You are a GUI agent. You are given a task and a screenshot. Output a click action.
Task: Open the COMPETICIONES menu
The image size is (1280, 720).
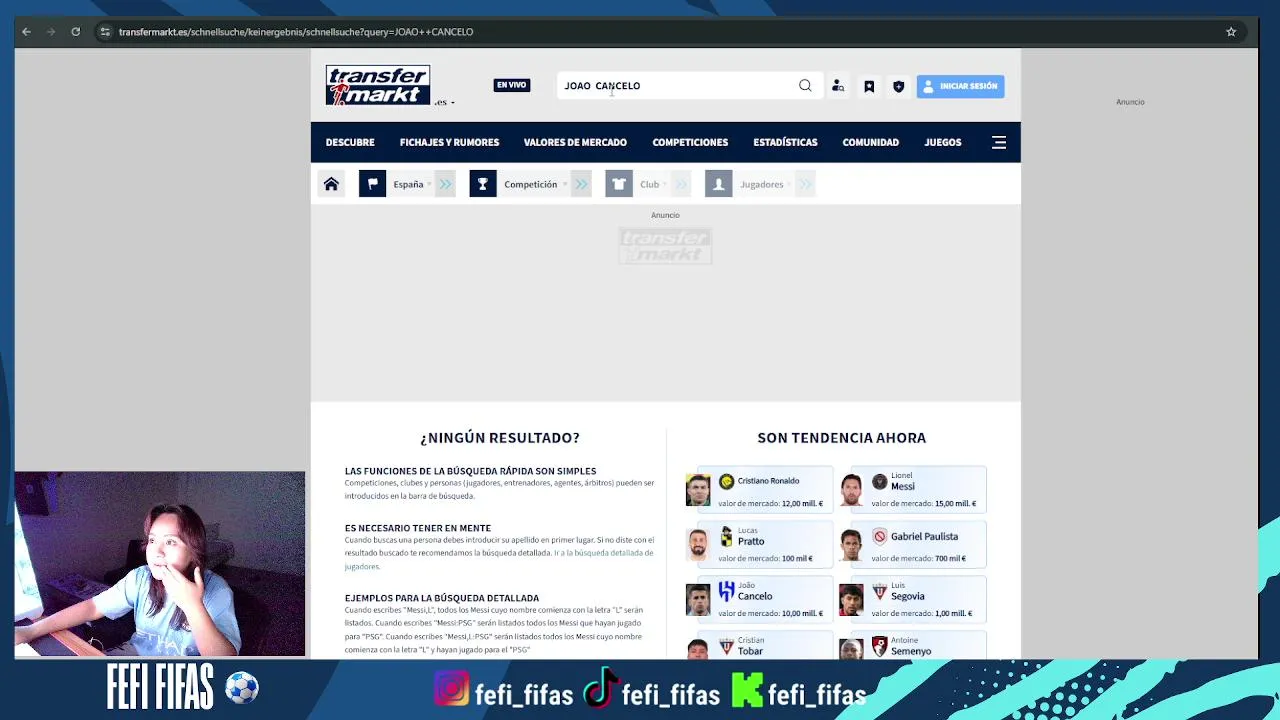(x=690, y=142)
